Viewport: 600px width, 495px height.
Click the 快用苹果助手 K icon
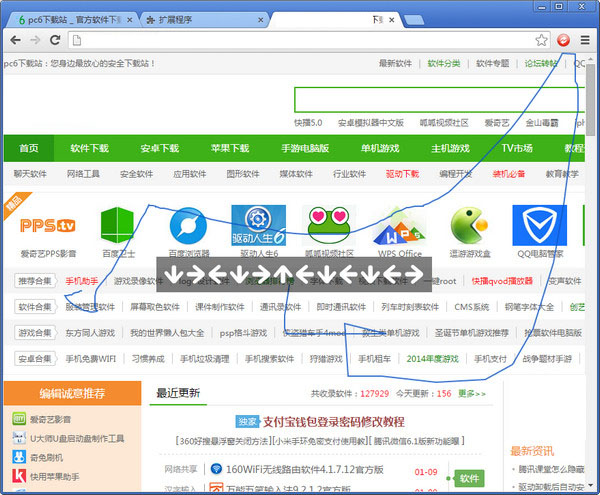pyautogui.click(x=19, y=476)
